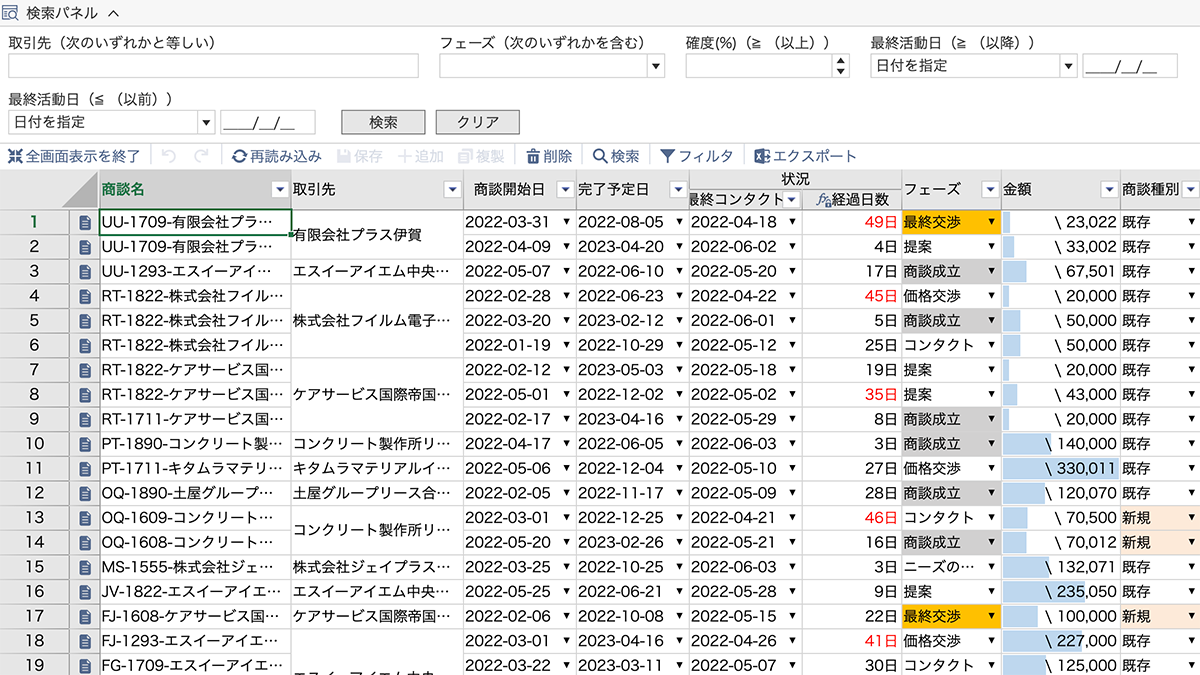
Task: Select the row 17 number header
Action: (35, 616)
